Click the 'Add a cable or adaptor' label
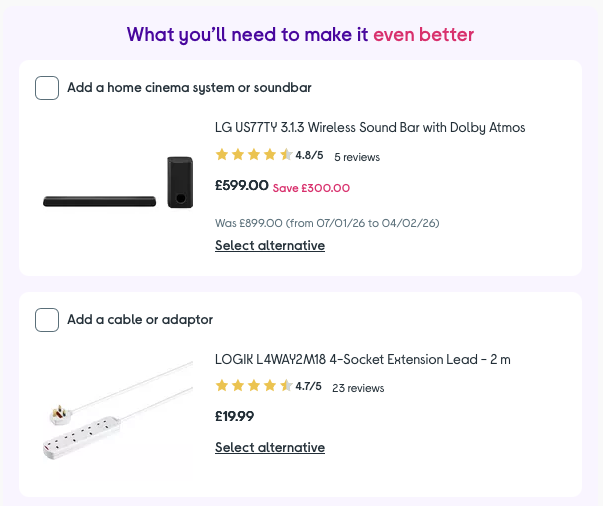 pyautogui.click(x=140, y=320)
